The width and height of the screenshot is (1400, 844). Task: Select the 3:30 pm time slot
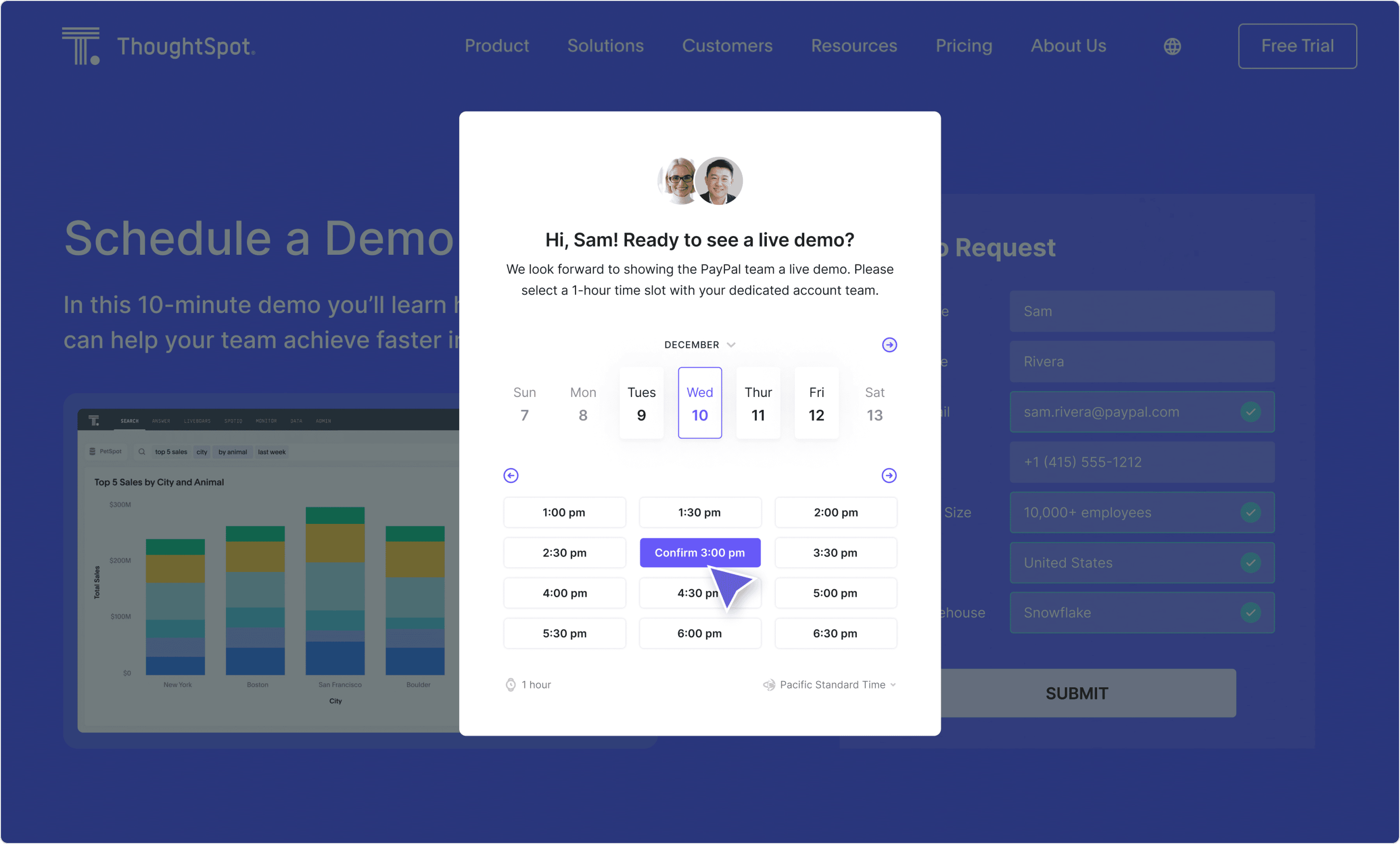tap(836, 553)
